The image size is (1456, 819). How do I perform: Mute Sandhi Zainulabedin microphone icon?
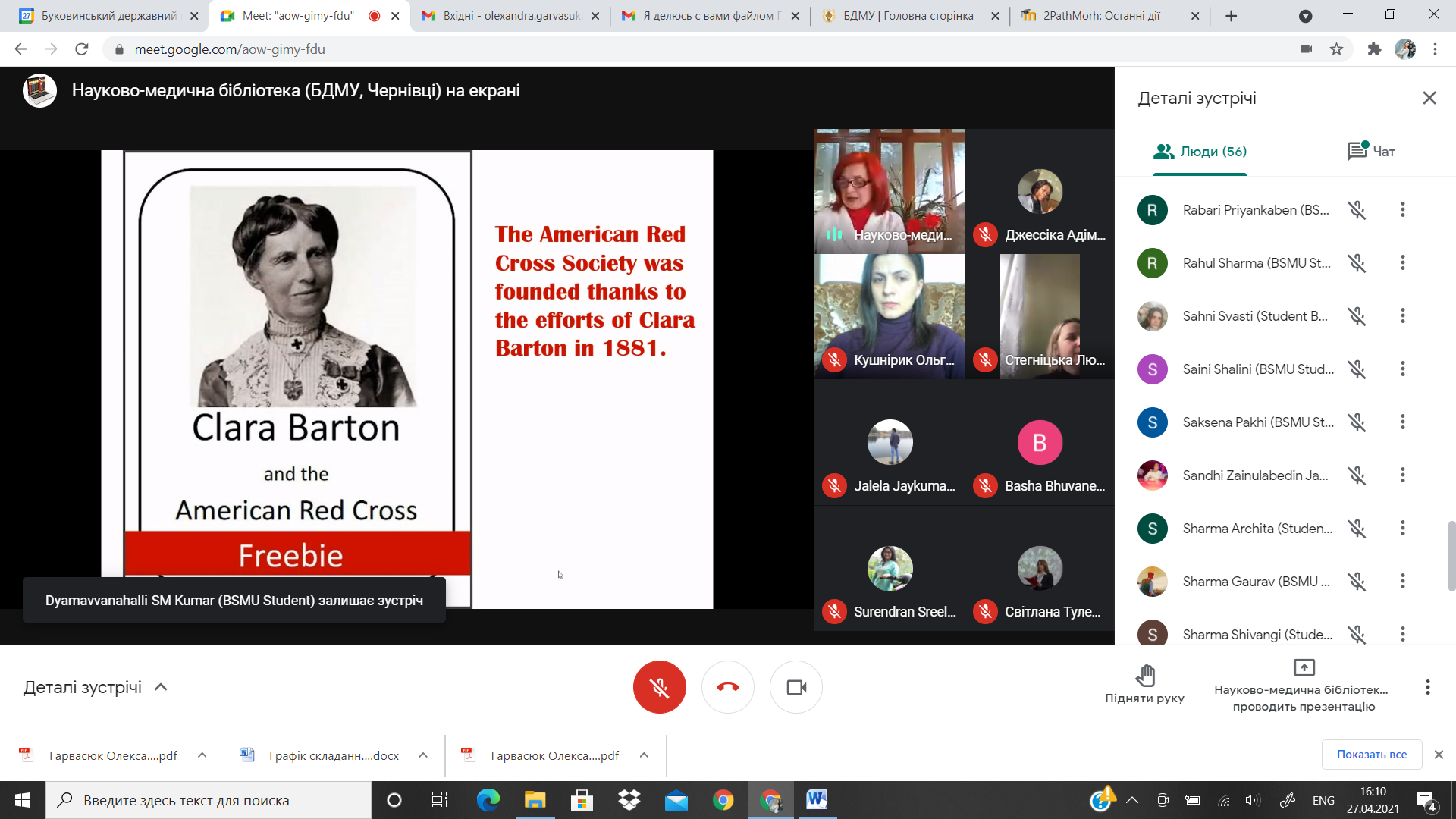click(1357, 475)
